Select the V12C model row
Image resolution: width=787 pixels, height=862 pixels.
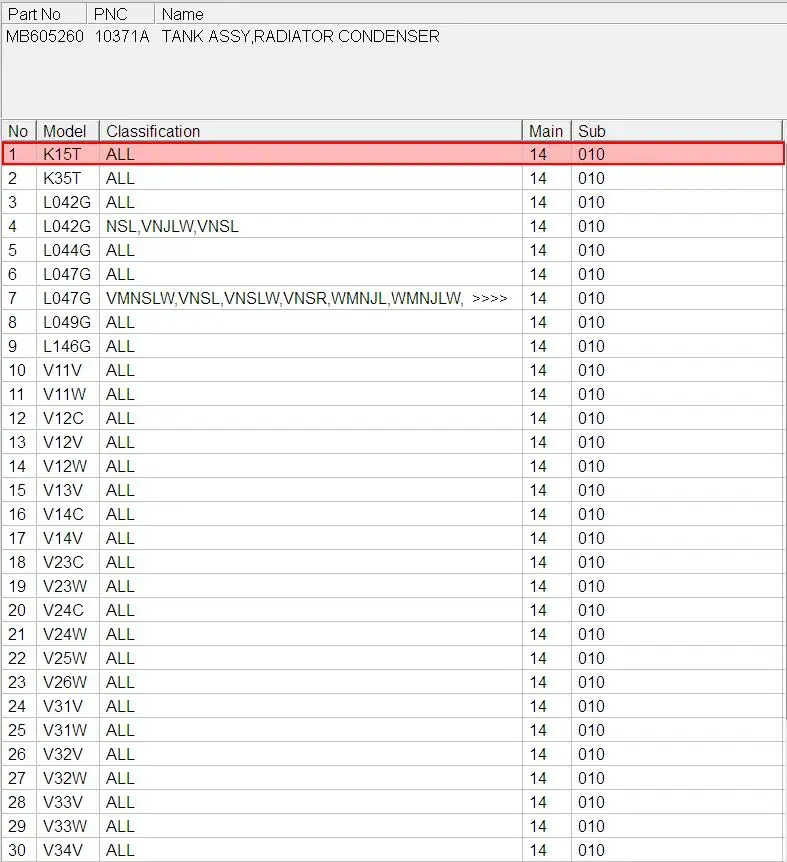coord(393,418)
